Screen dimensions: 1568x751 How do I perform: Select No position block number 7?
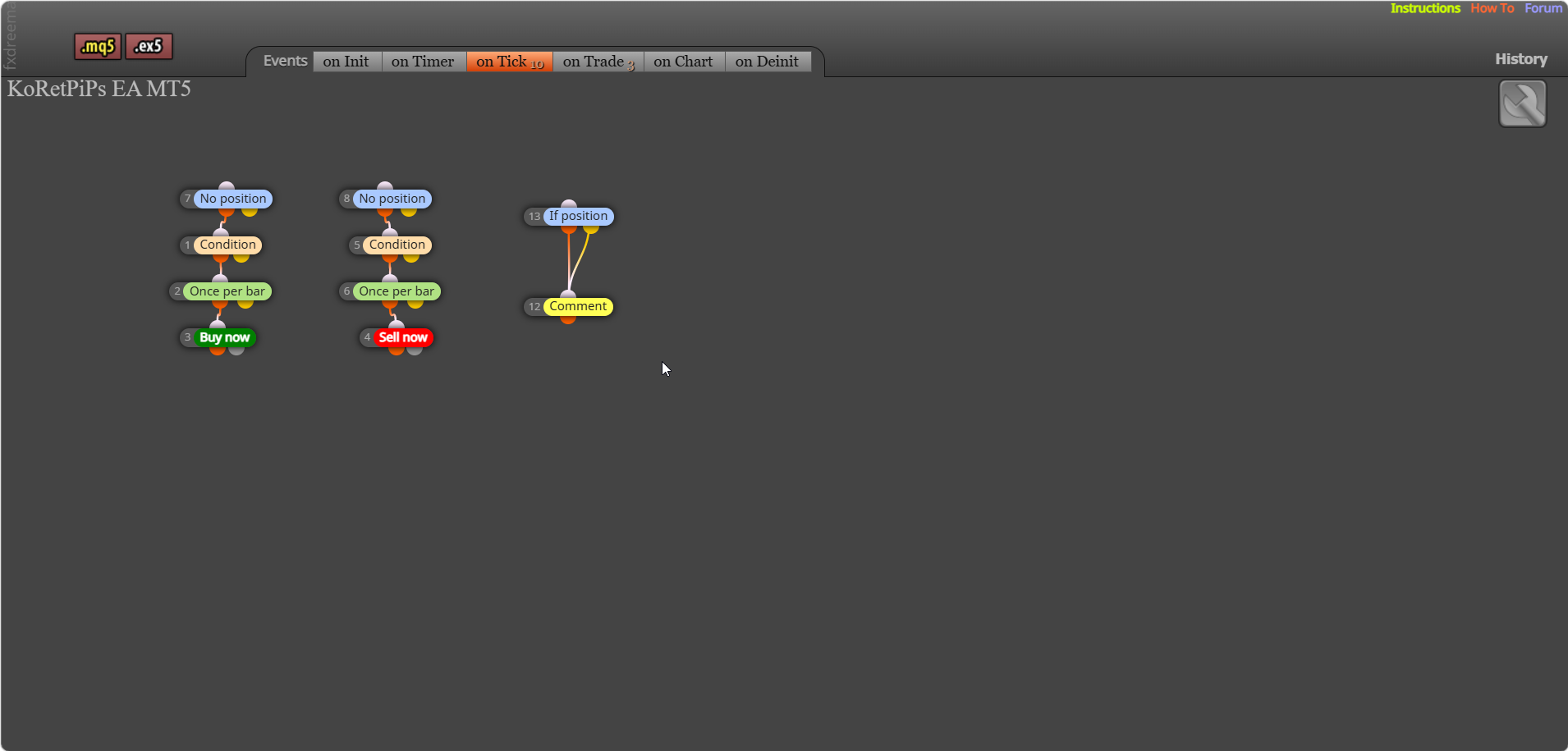pyautogui.click(x=233, y=199)
